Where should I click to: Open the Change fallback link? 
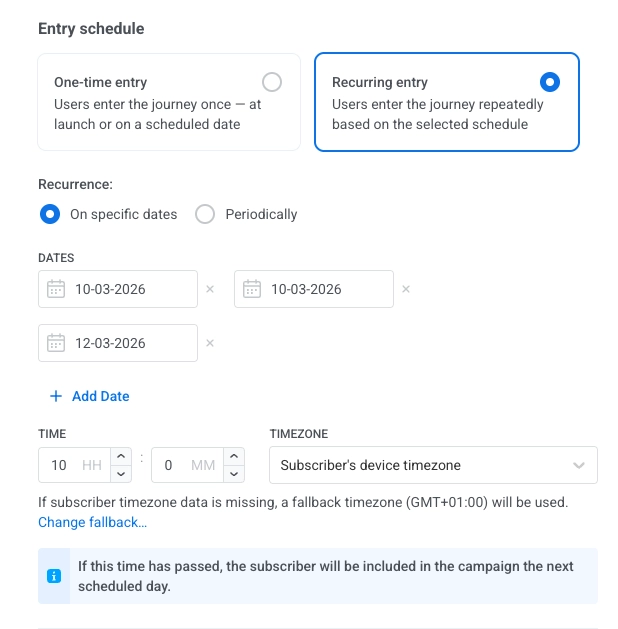(92, 522)
